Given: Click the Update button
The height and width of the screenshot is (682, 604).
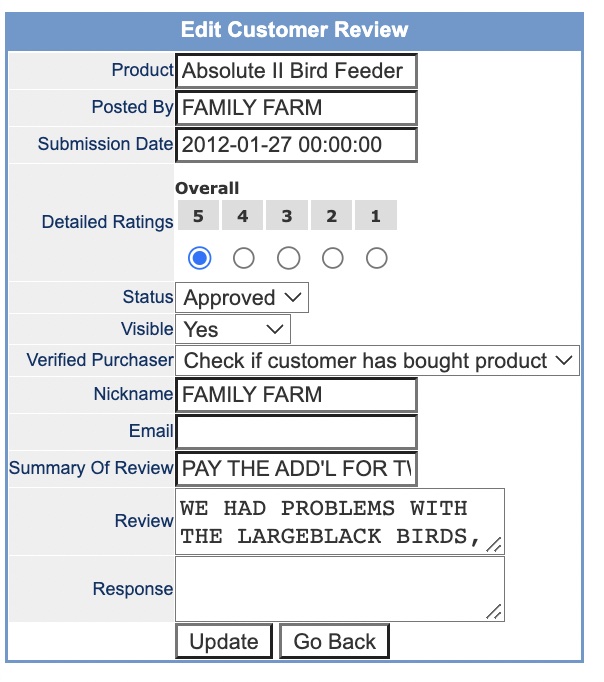Looking at the screenshot, I should click(x=224, y=642).
